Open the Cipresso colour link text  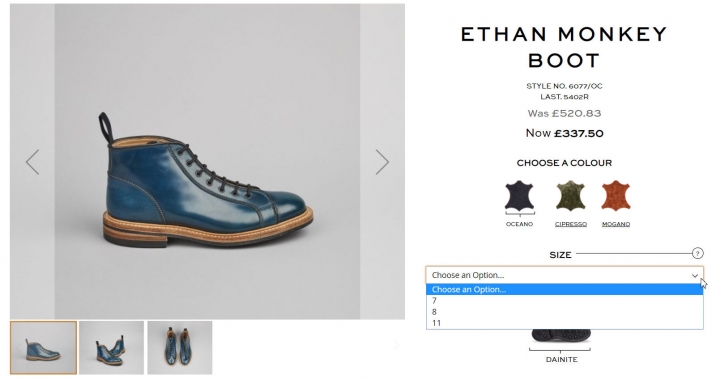(x=571, y=224)
